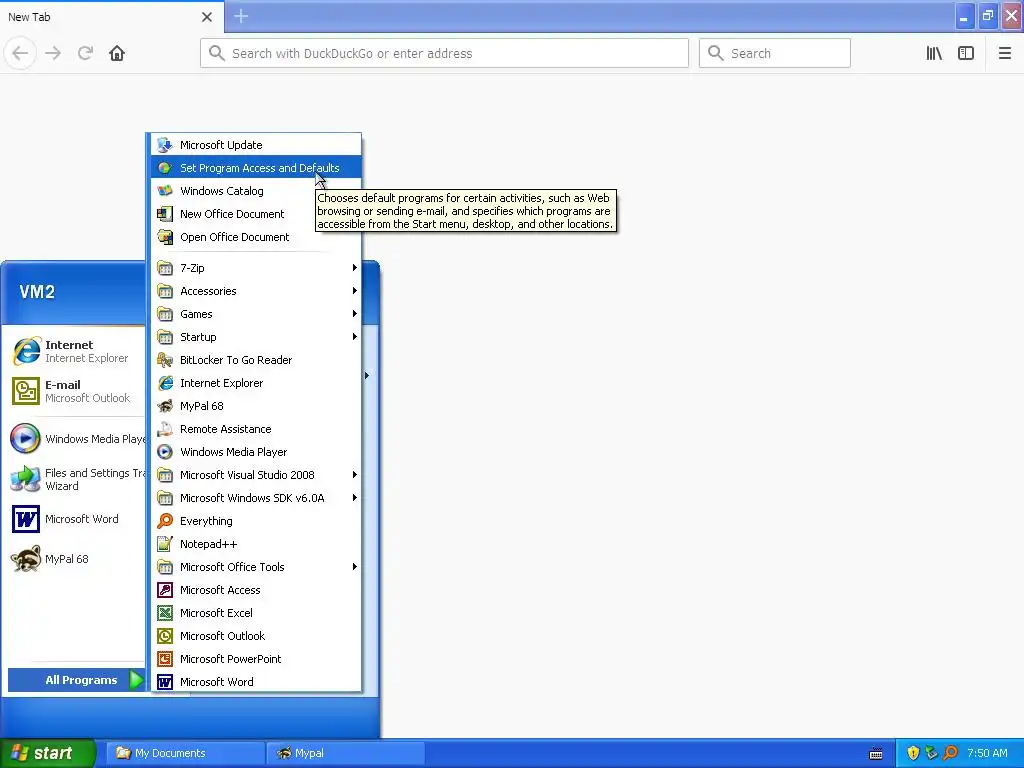The image size is (1024, 768).
Task: Click the Microsoft Access icon
Action: (x=165, y=590)
